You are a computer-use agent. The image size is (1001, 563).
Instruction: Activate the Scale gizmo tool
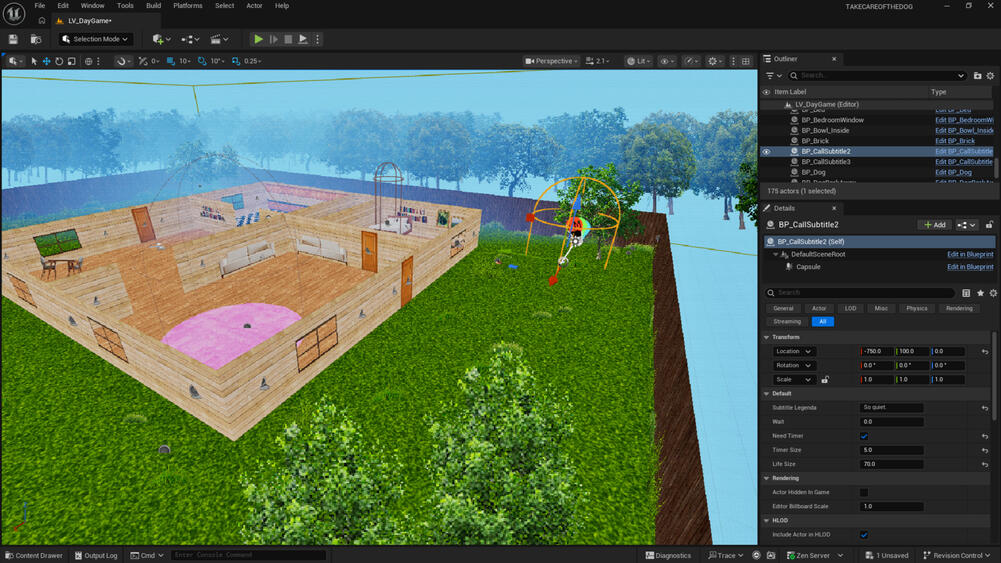[72, 61]
